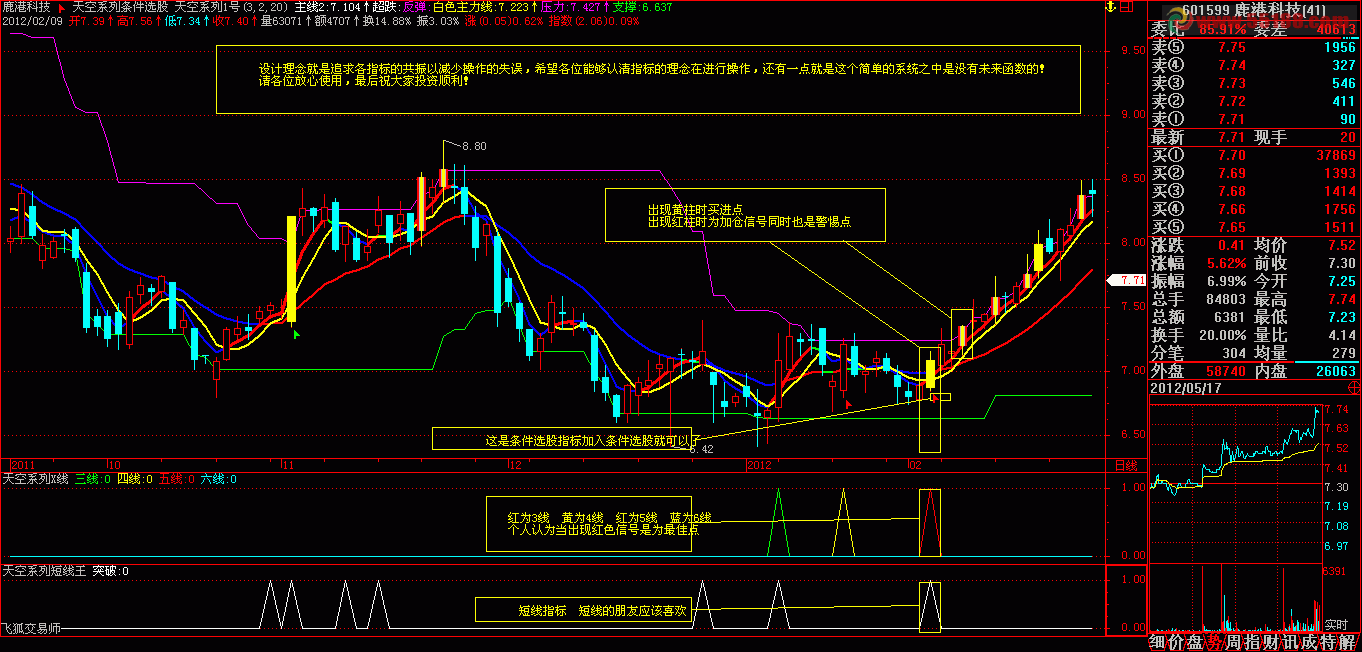
Task: Click sell level 卖② price 7.72
Action: pos(1231,101)
